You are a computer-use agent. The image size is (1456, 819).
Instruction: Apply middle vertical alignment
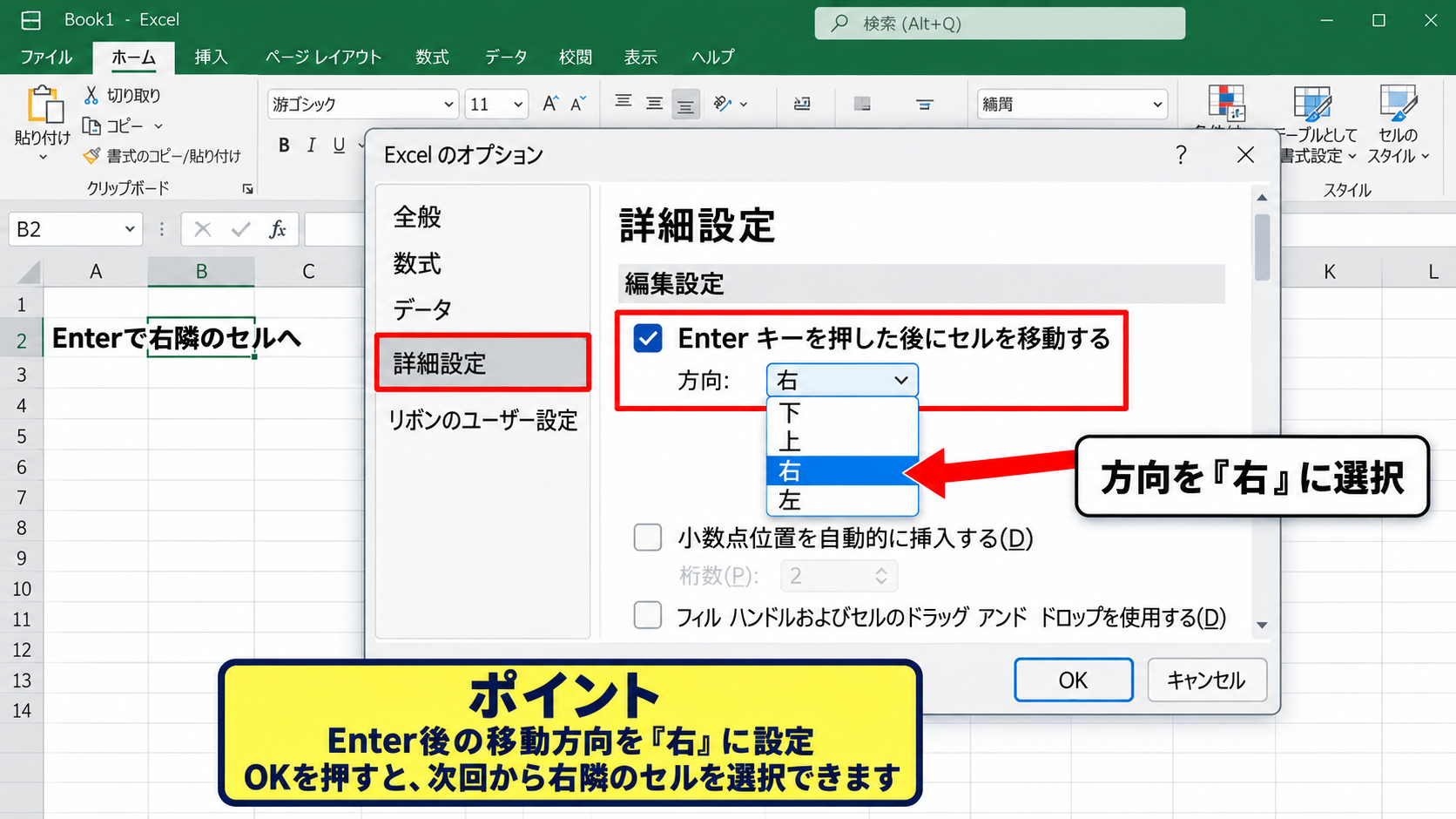click(654, 104)
